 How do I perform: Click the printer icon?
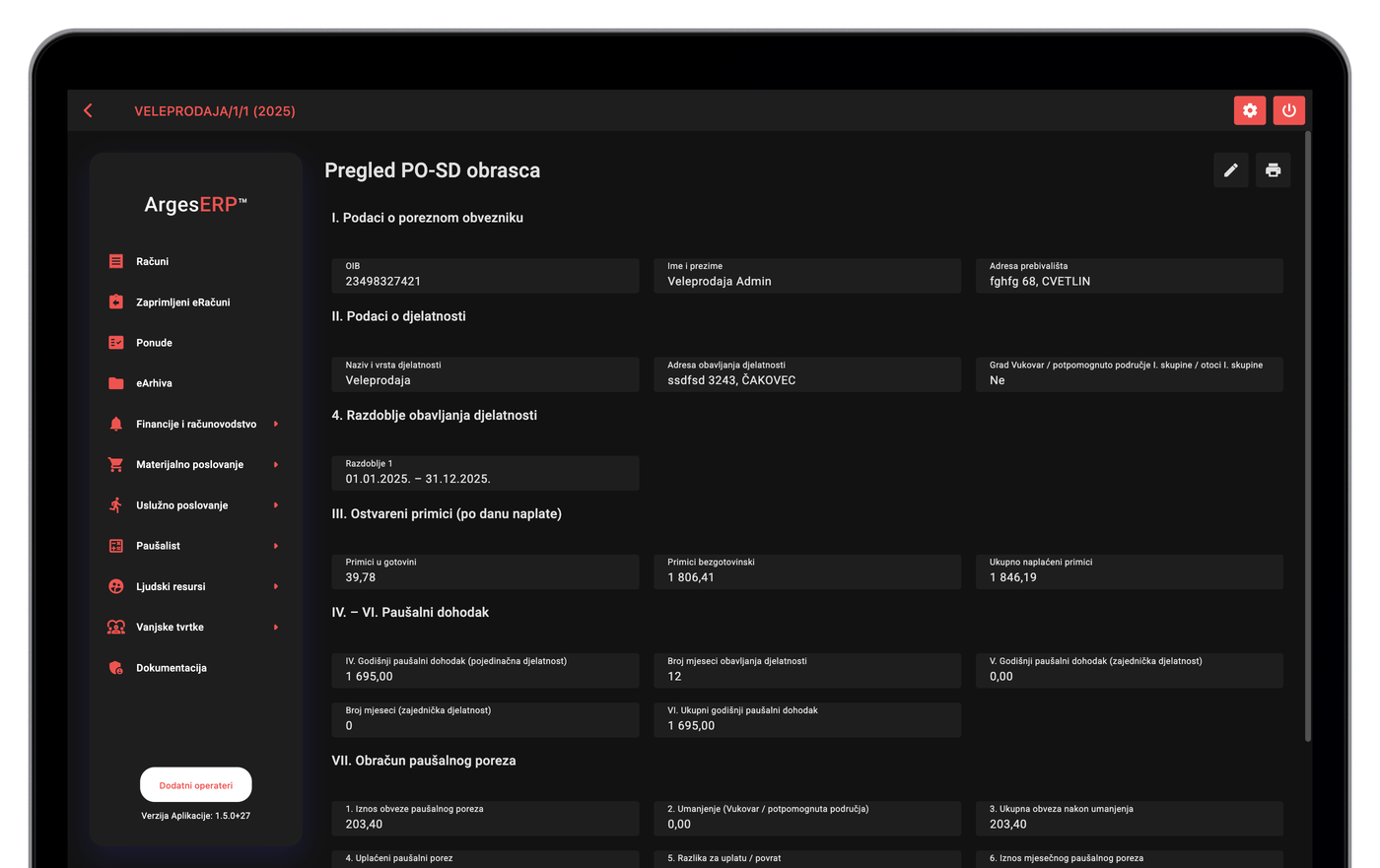[x=1273, y=170]
